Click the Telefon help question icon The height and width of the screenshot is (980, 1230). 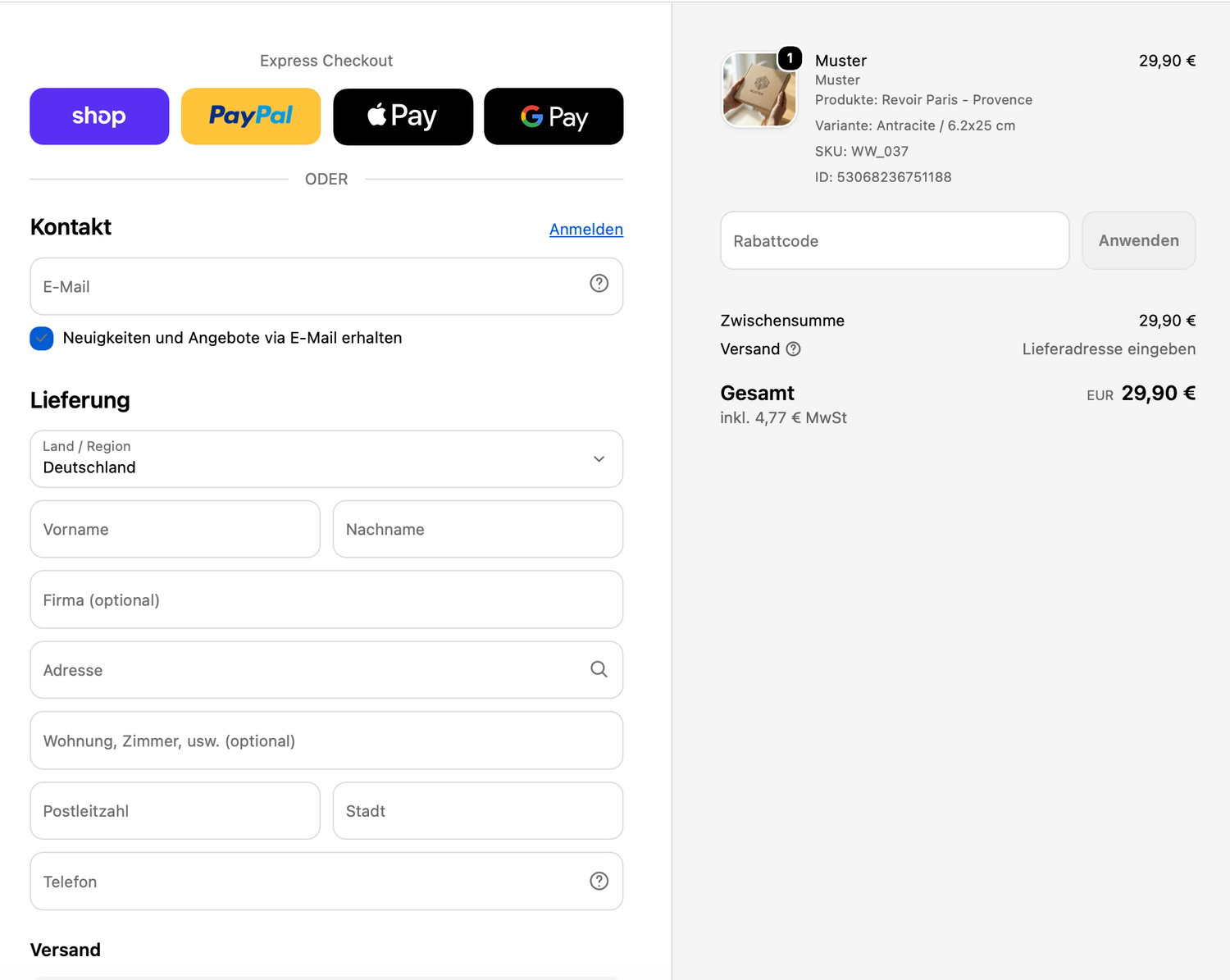coord(599,881)
